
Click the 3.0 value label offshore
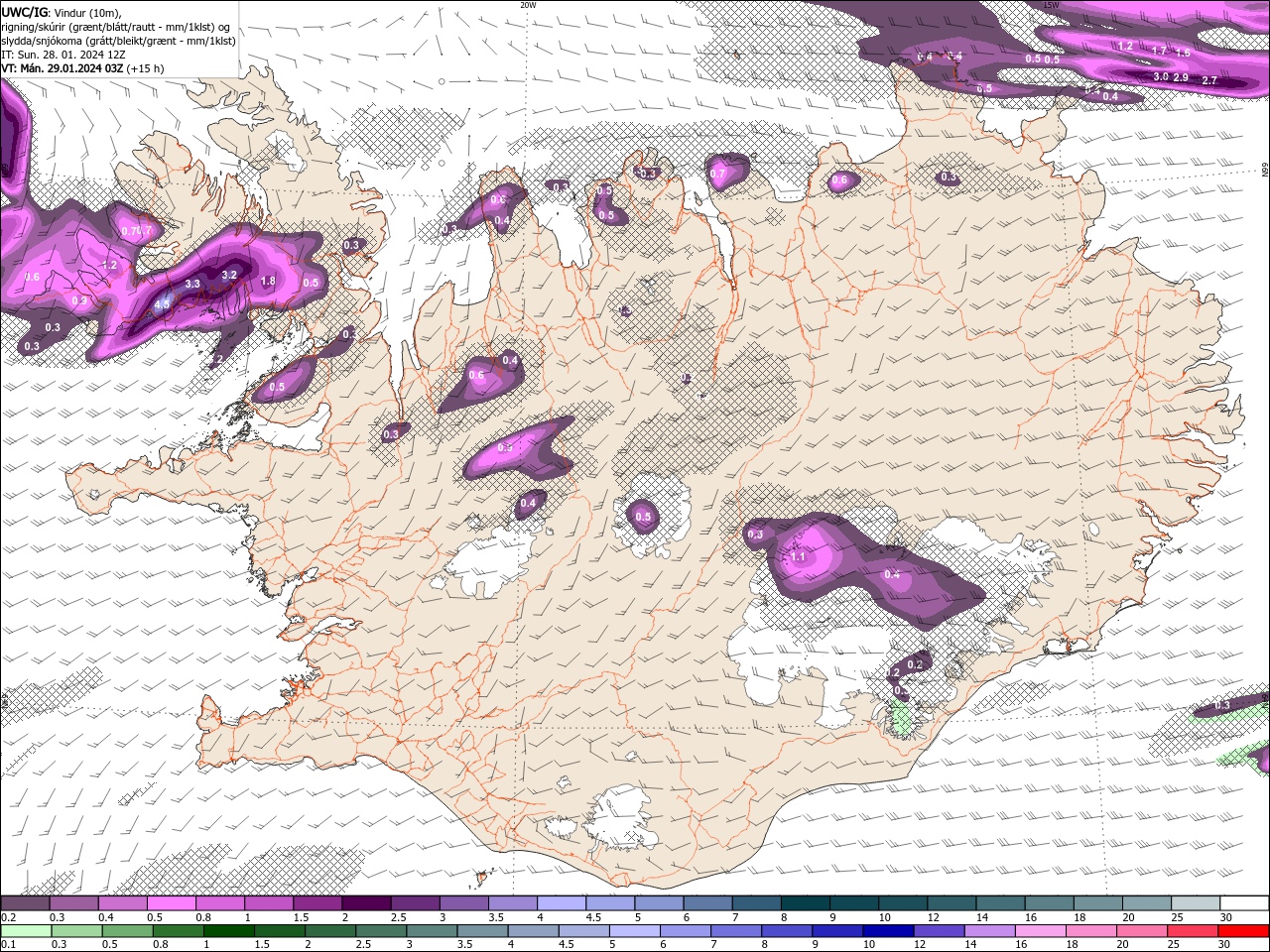coord(1161,76)
